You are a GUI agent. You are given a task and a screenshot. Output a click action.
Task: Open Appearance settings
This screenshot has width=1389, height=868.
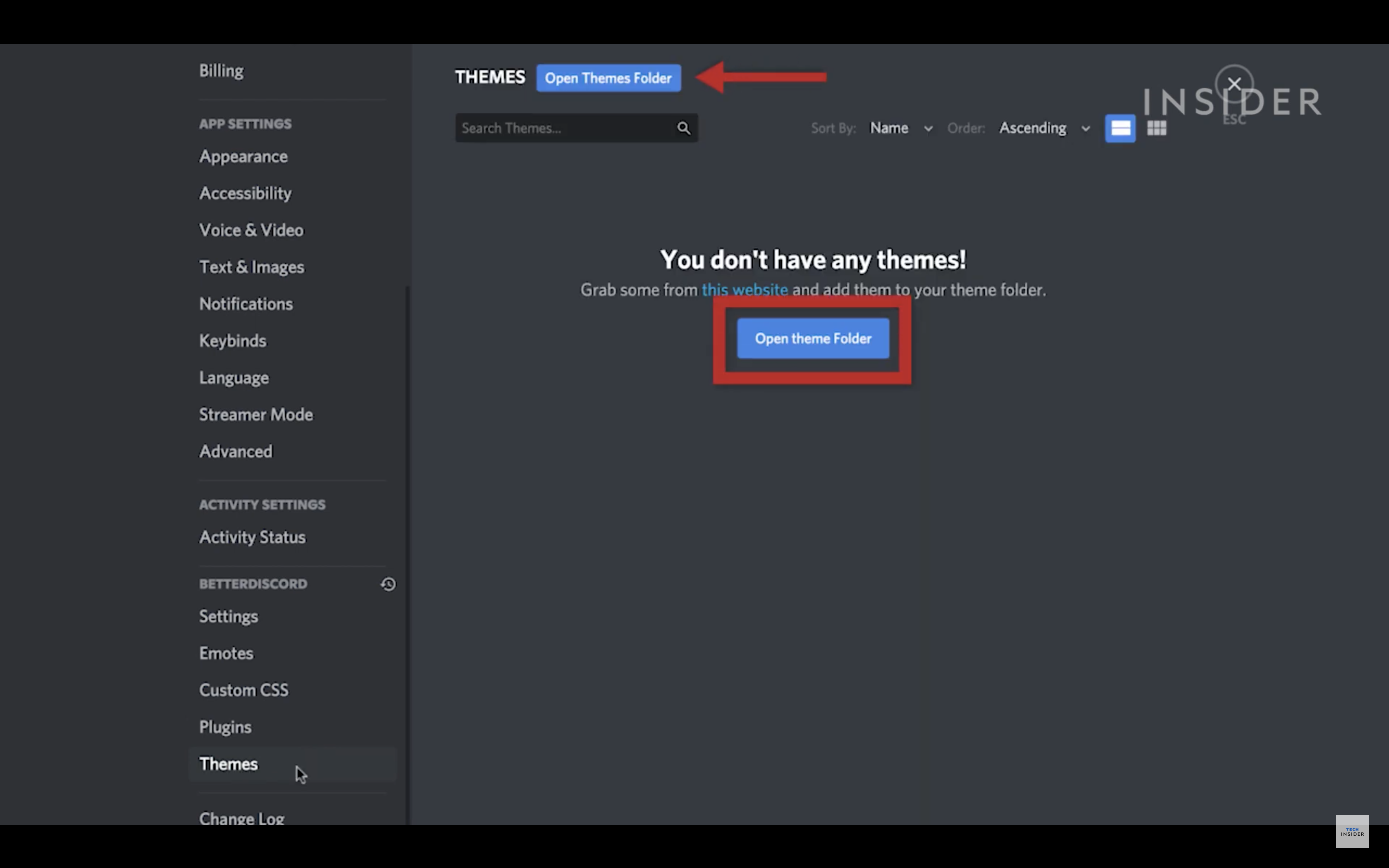243,156
